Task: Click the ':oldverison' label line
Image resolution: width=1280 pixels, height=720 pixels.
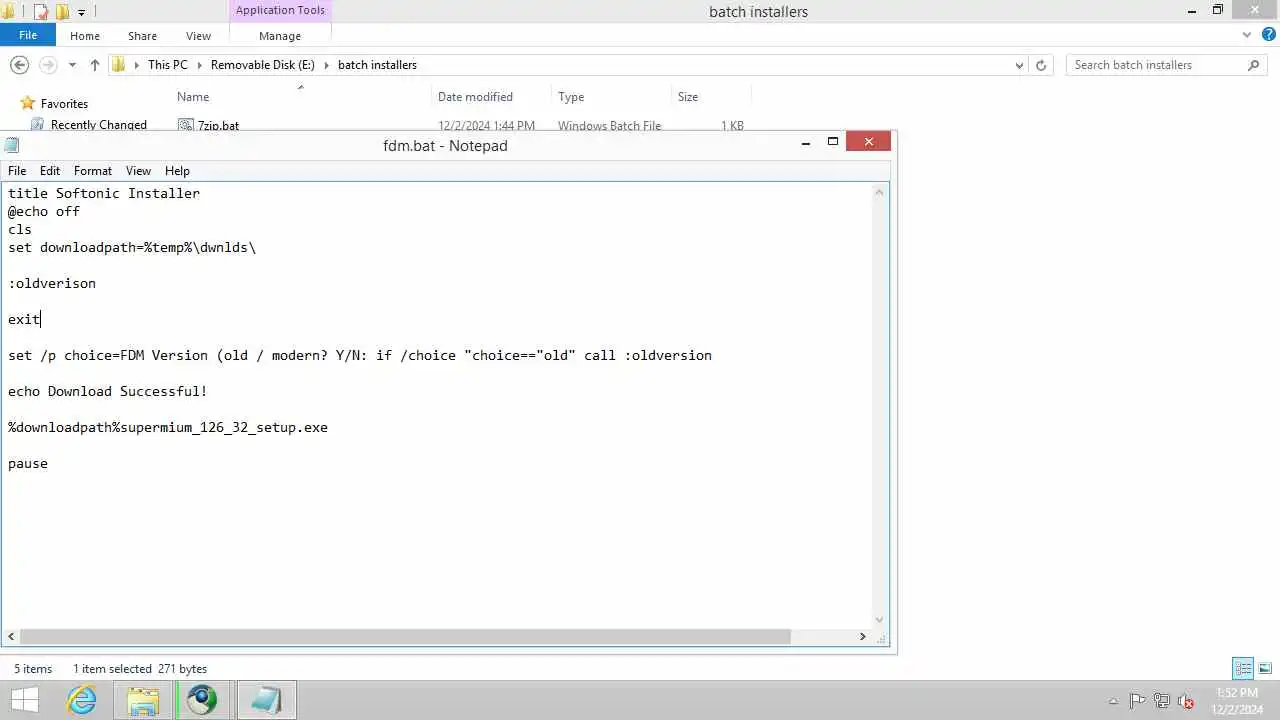Action: tap(52, 283)
